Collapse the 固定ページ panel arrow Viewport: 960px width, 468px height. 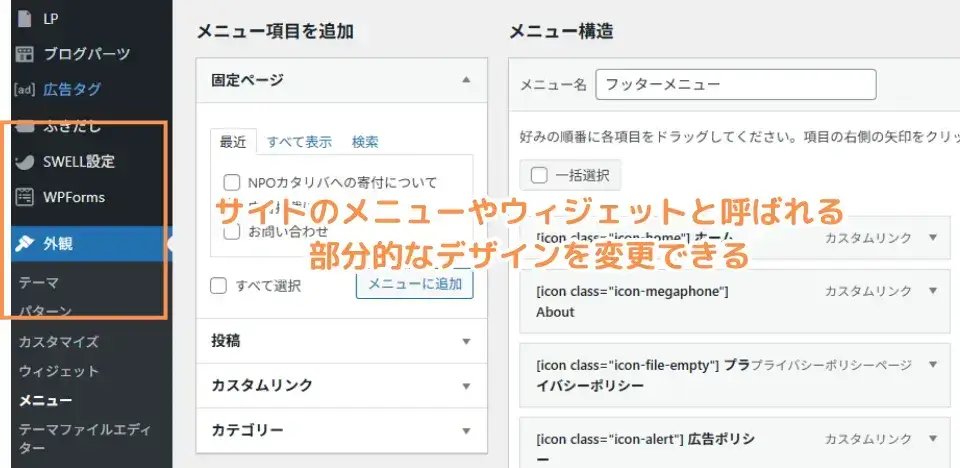point(466,80)
